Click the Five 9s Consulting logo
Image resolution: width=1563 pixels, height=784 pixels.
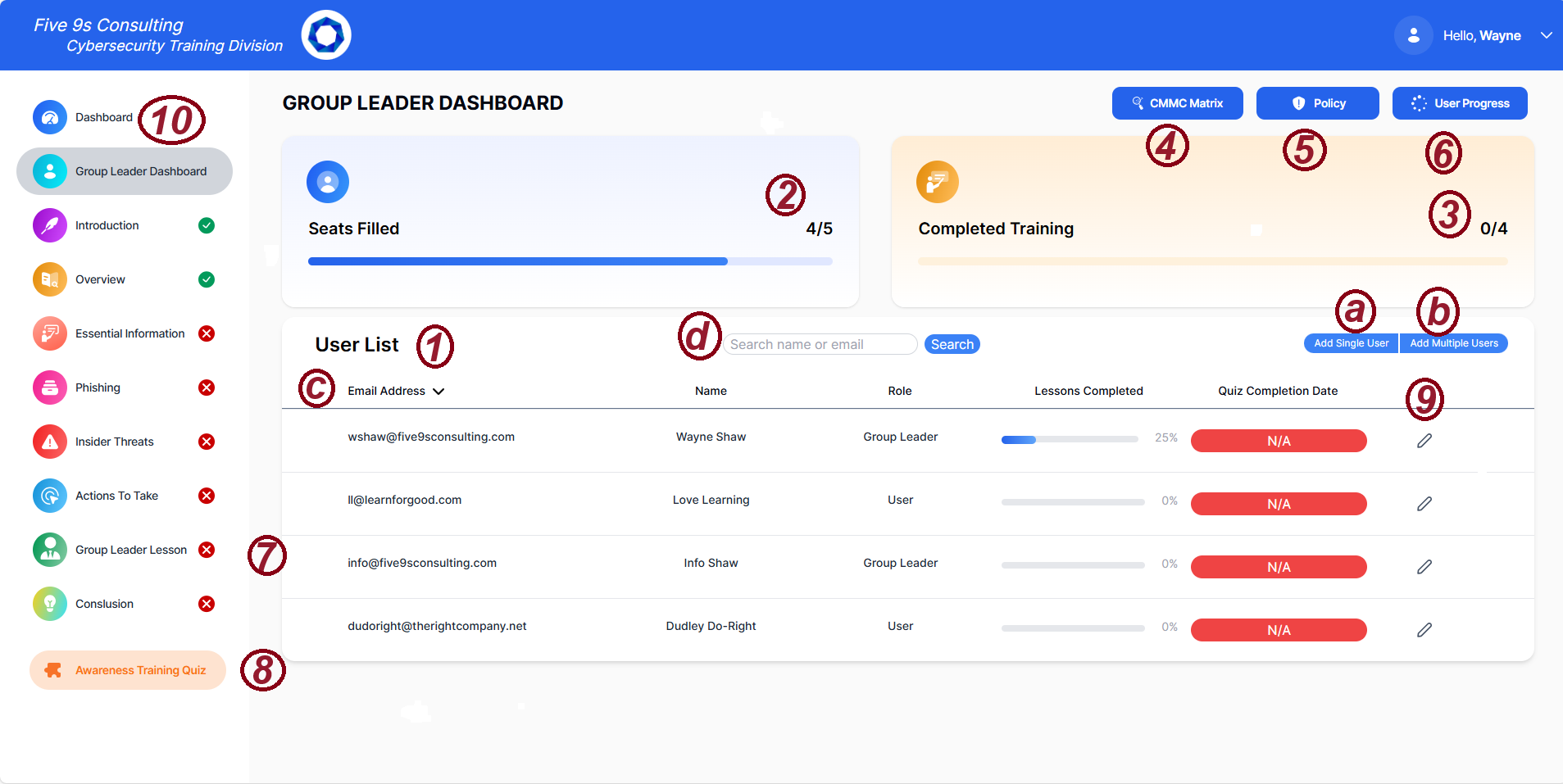[x=326, y=35]
